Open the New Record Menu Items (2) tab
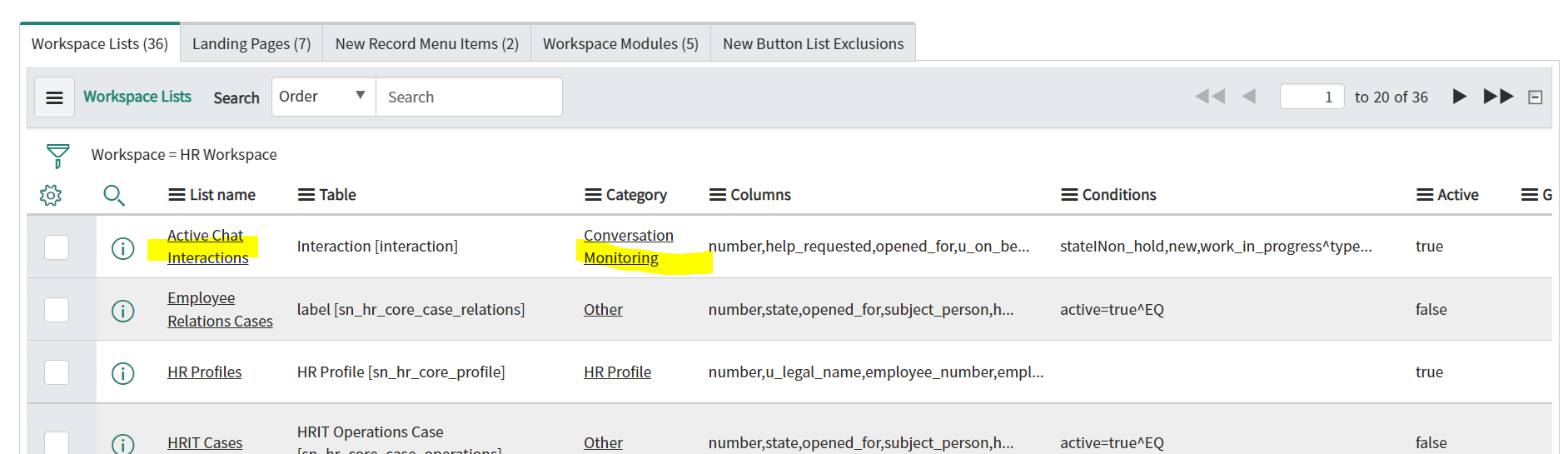1568x454 pixels. (x=426, y=43)
